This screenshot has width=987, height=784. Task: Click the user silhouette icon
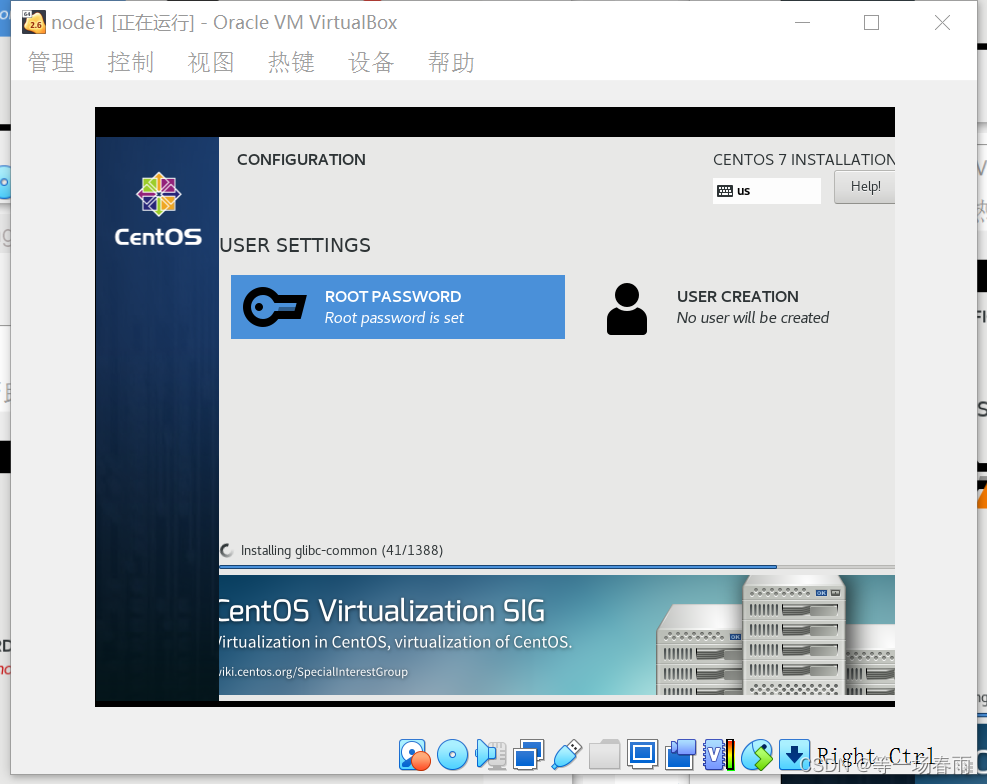pyautogui.click(x=626, y=309)
